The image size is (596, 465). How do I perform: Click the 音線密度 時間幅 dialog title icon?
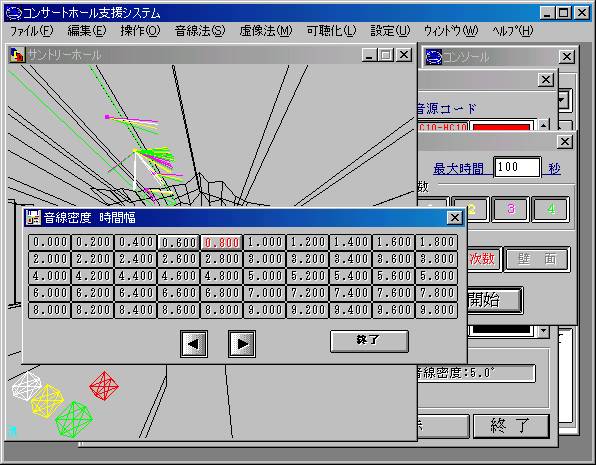[33, 217]
